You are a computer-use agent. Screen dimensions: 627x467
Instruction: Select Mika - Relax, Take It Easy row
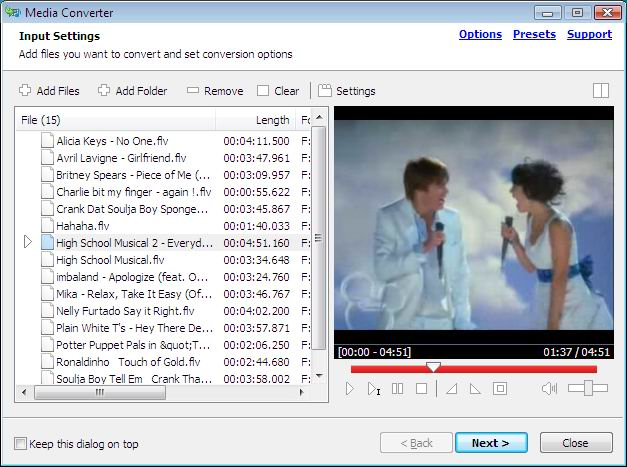coord(163,294)
